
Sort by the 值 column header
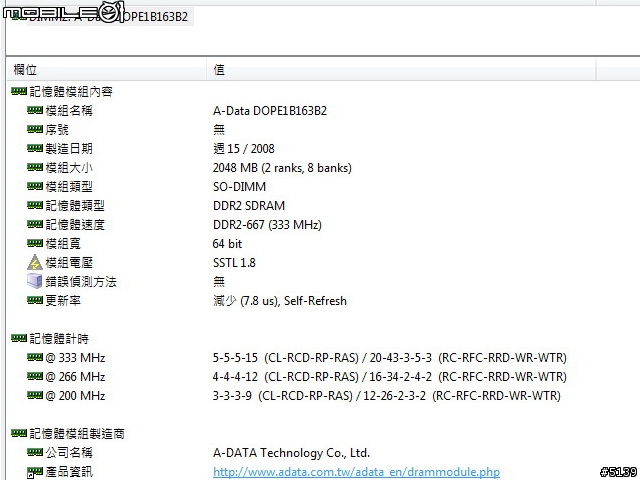[401, 69]
